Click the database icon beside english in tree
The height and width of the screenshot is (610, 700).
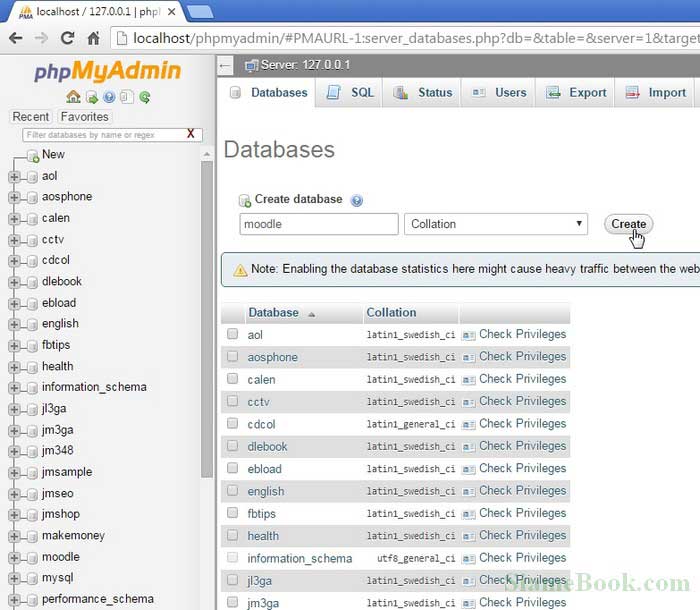32,324
